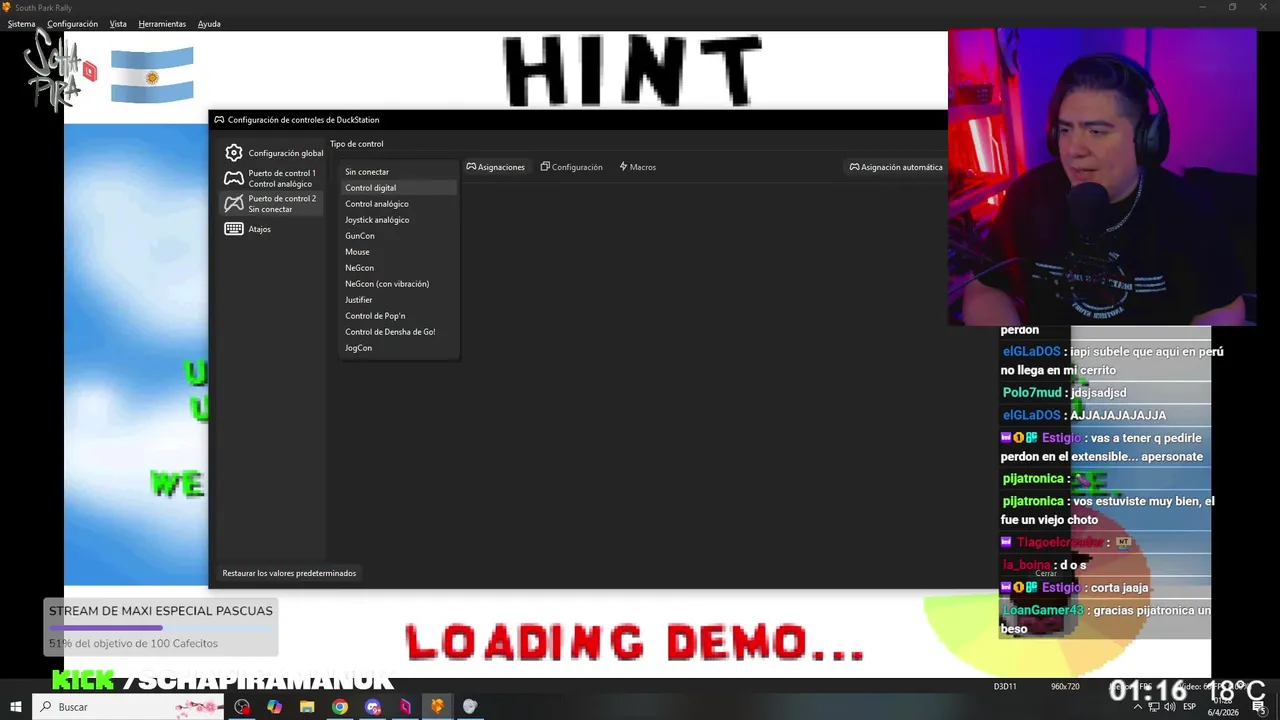This screenshot has width=1280, height=720.
Task: Open Google Chrome from the taskbar
Action: point(340,707)
